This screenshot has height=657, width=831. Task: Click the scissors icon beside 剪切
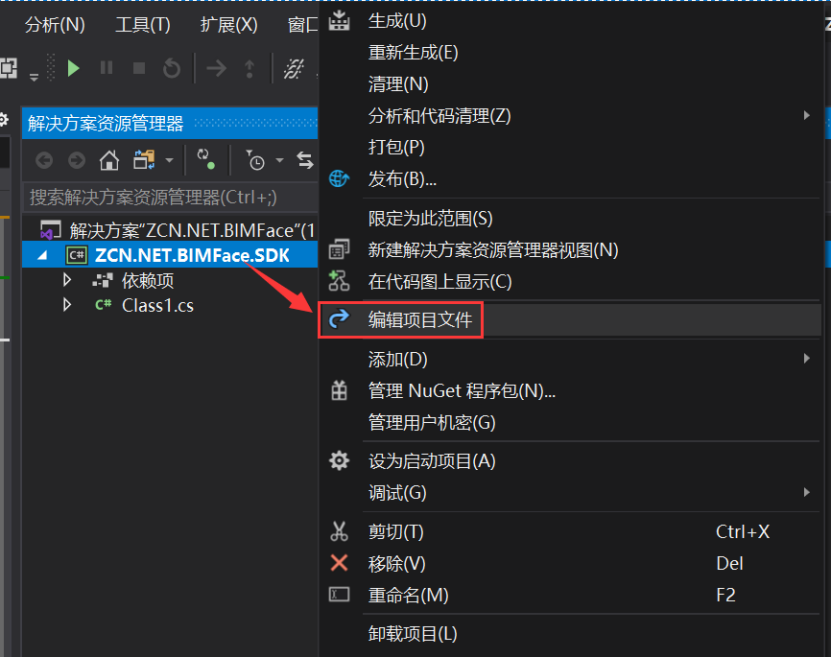[339, 531]
